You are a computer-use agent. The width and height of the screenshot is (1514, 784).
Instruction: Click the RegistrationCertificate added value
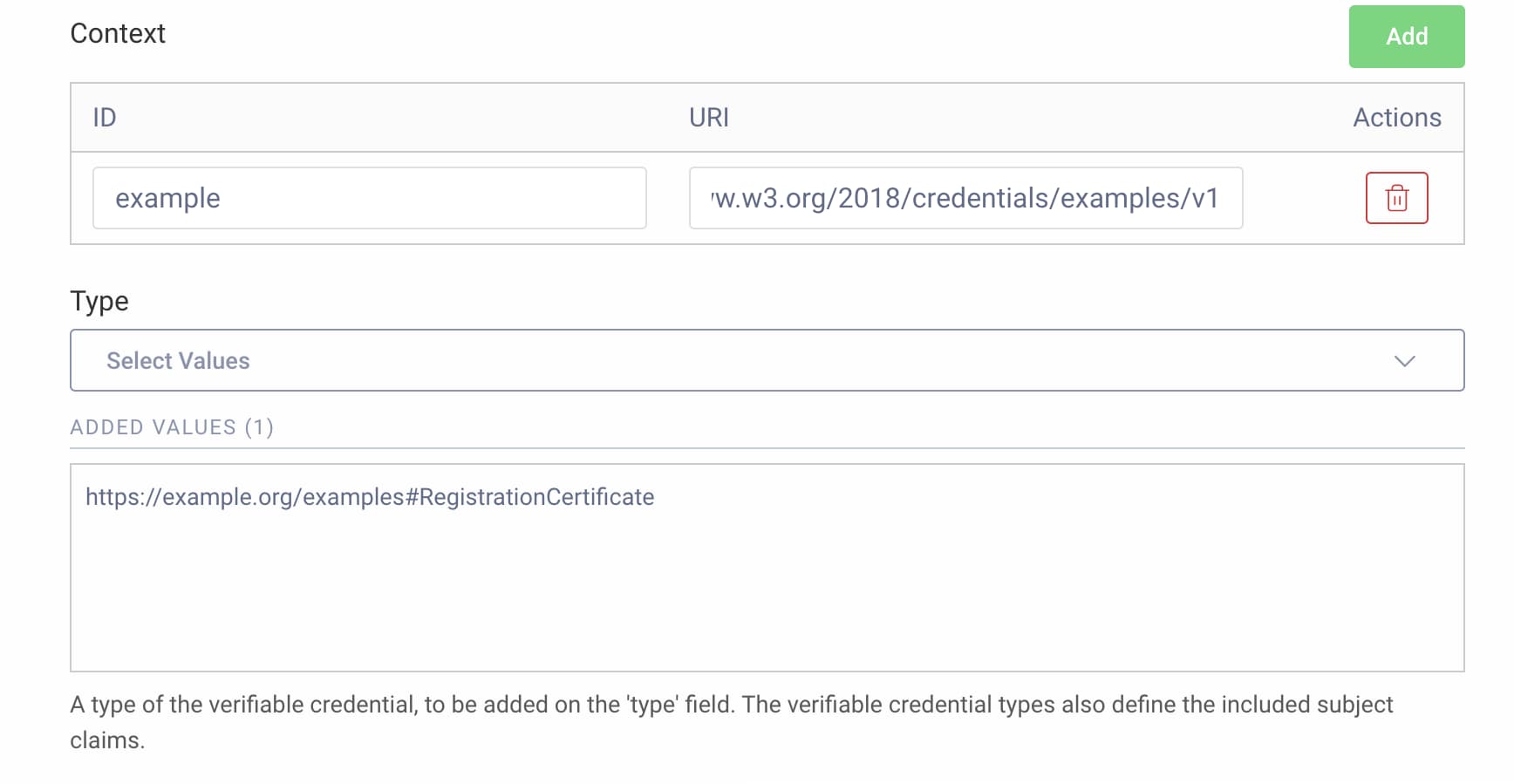pyautogui.click(x=370, y=496)
